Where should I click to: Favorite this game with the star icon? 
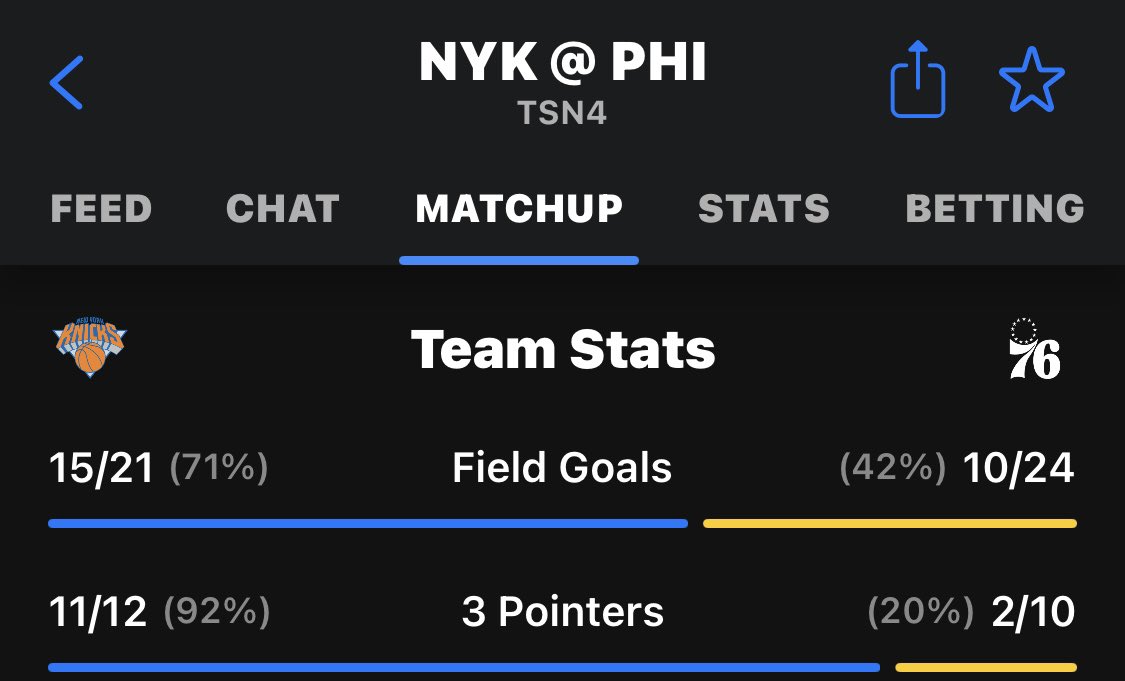1032,80
